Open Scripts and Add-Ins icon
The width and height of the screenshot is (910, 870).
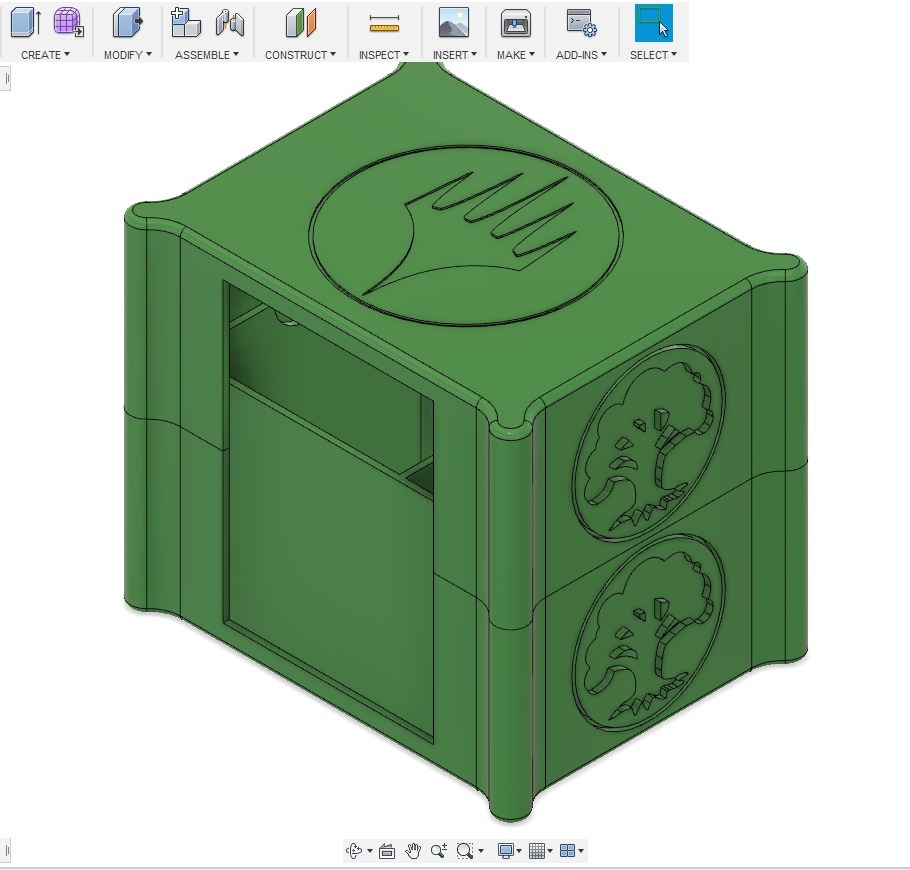point(581,22)
